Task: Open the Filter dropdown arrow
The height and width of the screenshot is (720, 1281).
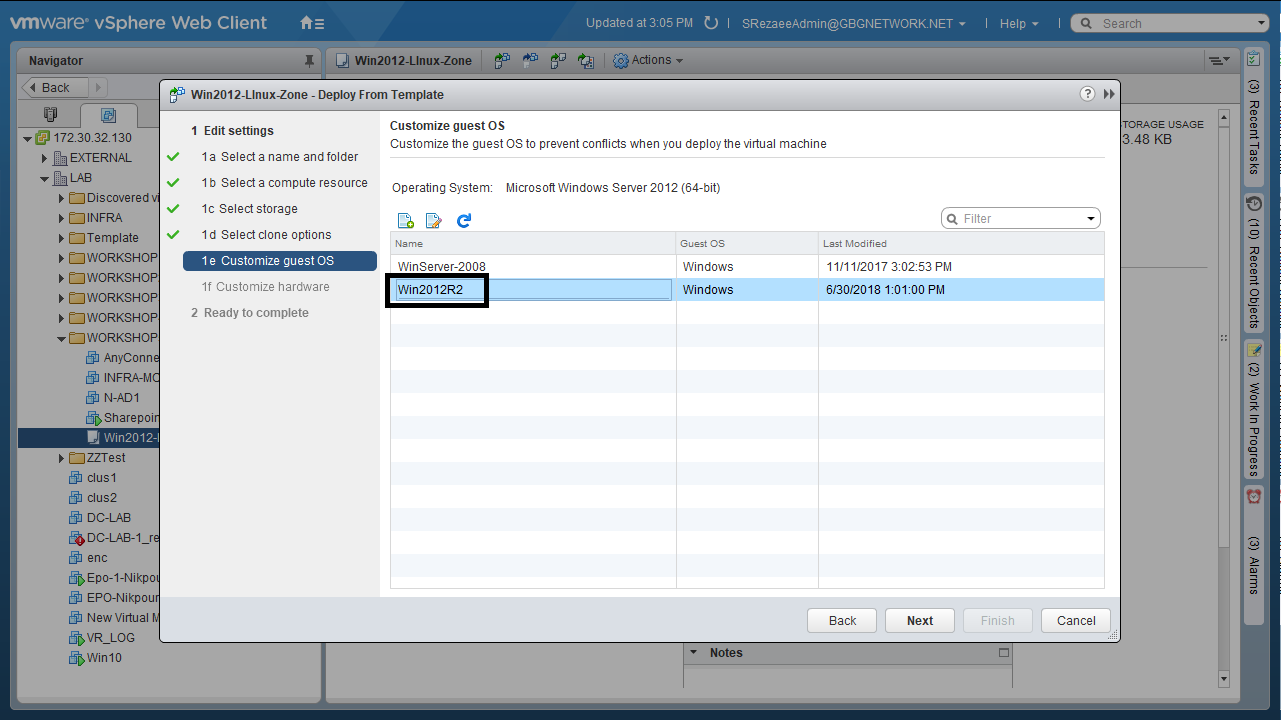Action: 1090,219
